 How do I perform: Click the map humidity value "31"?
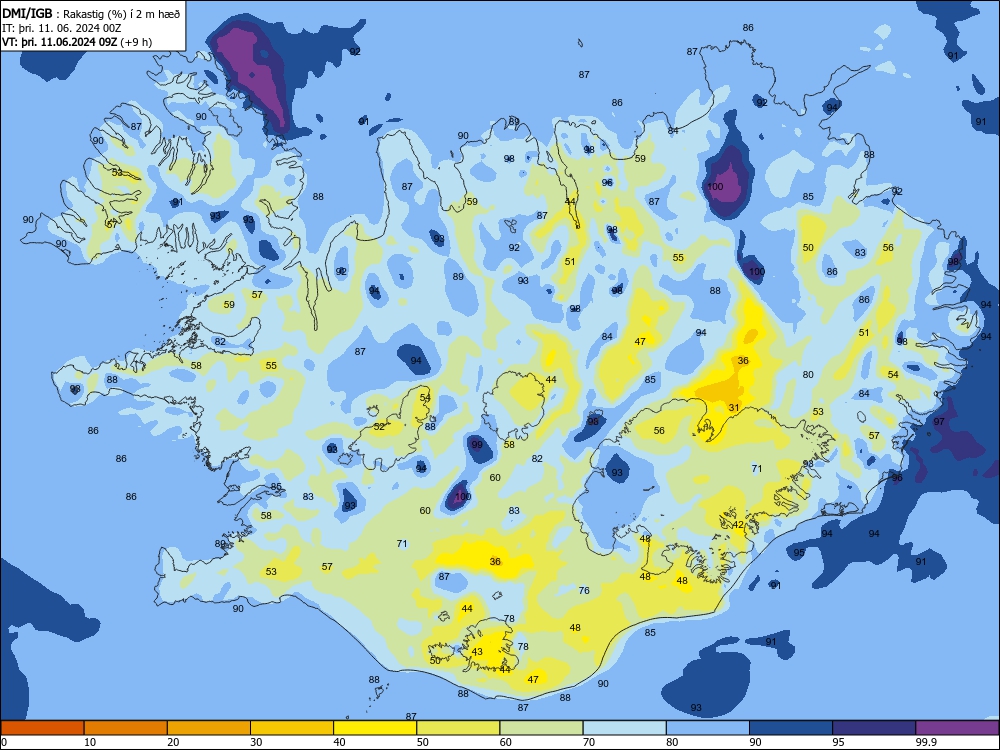click(734, 408)
